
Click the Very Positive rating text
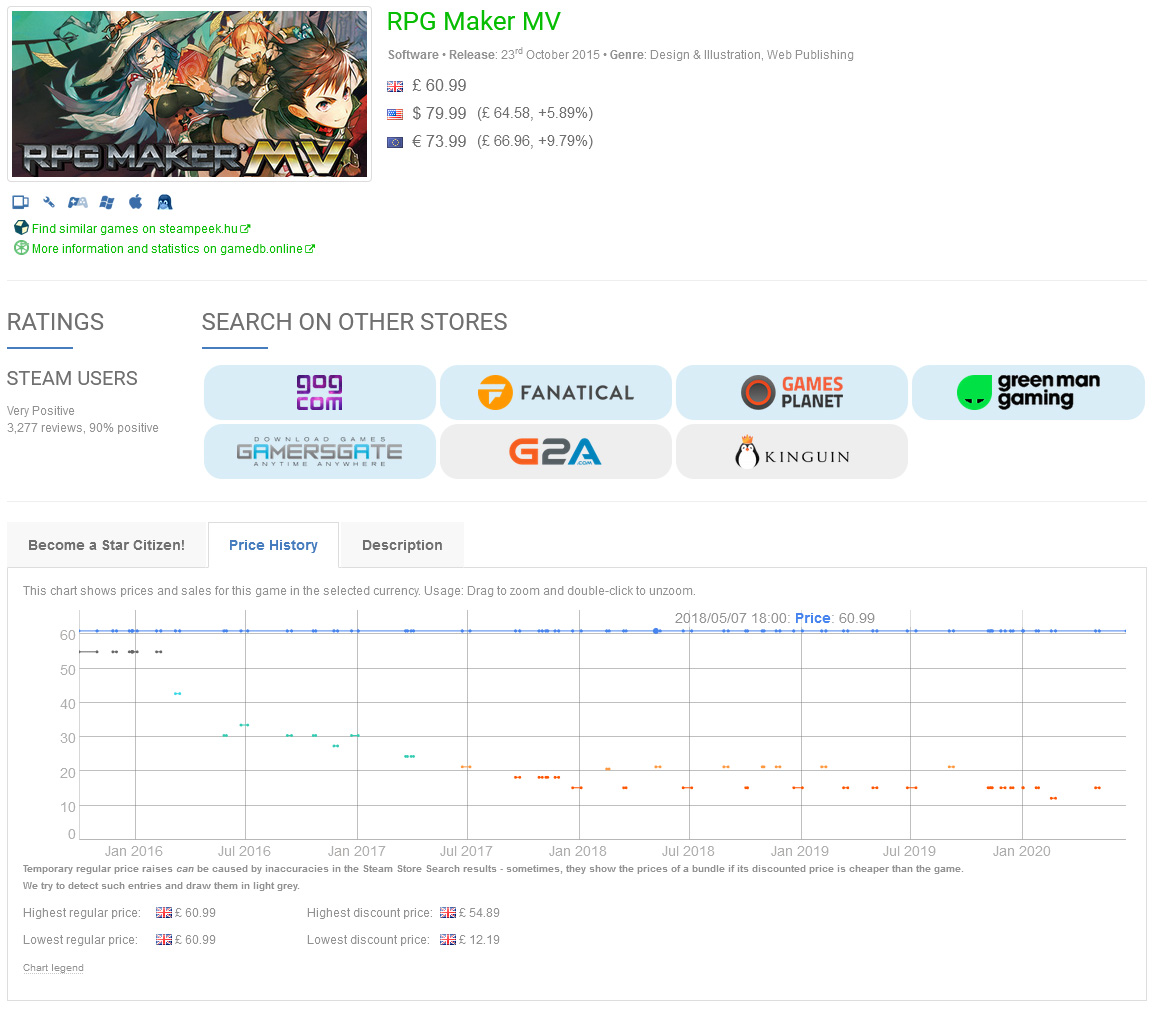[x=40, y=411]
